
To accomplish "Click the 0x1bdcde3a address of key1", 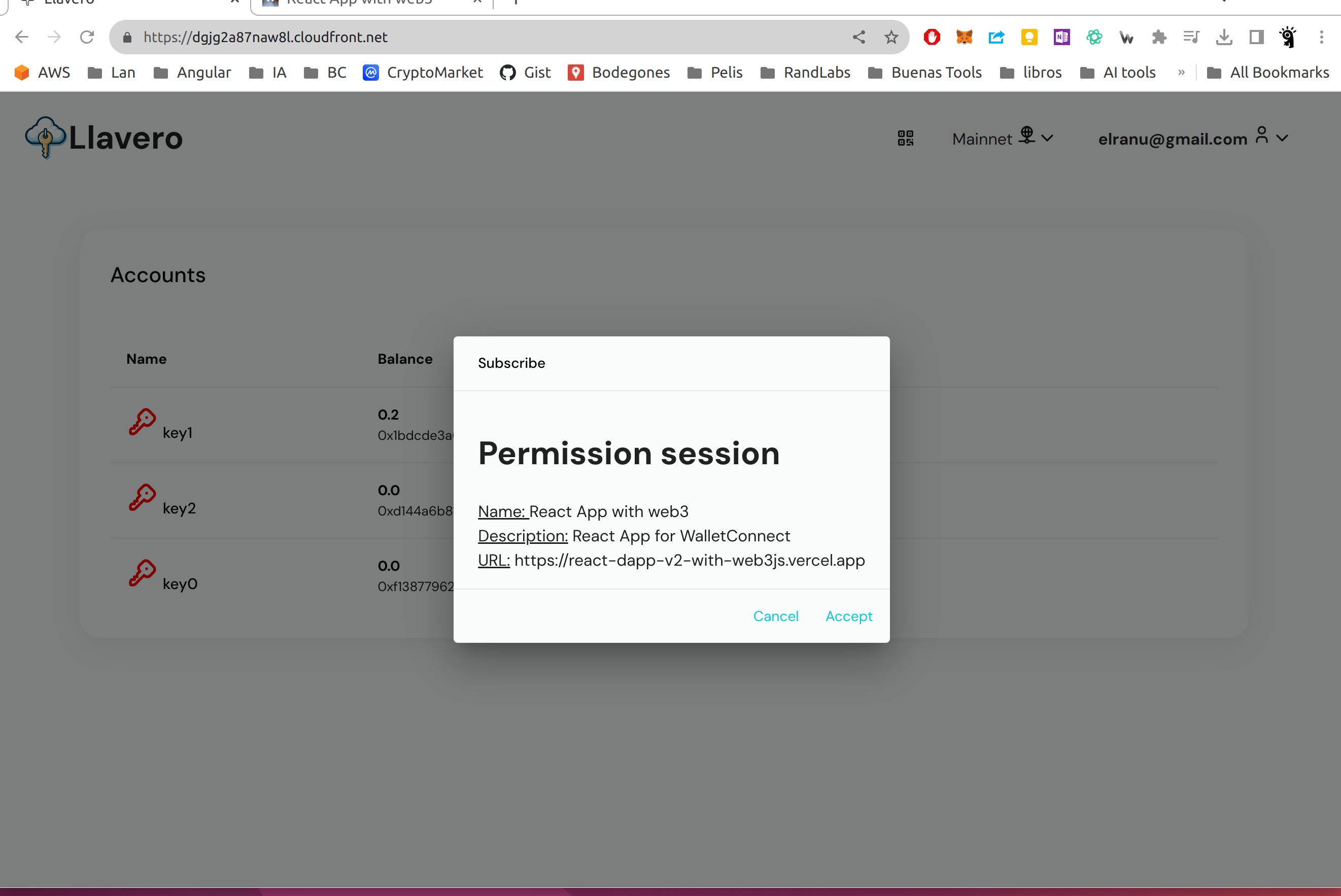I will (x=416, y=435).
